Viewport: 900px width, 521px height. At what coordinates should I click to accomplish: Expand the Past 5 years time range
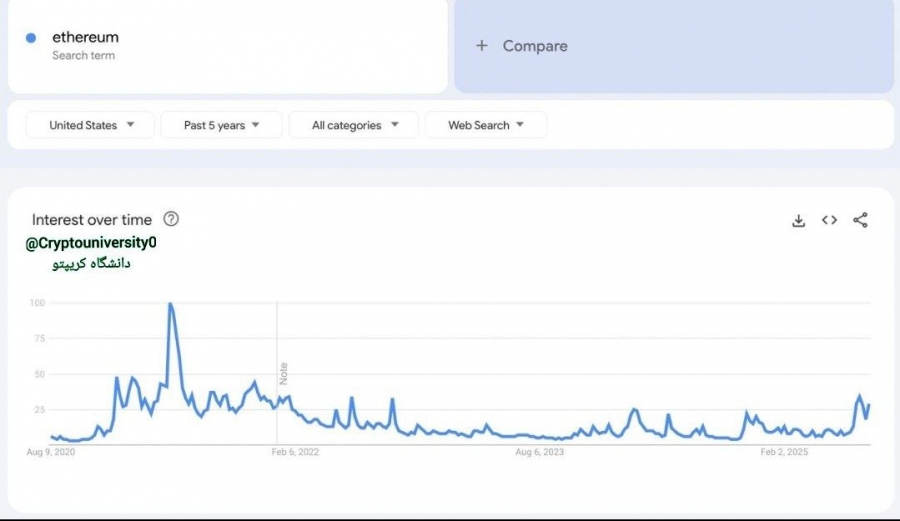click(x=221, y=125)
